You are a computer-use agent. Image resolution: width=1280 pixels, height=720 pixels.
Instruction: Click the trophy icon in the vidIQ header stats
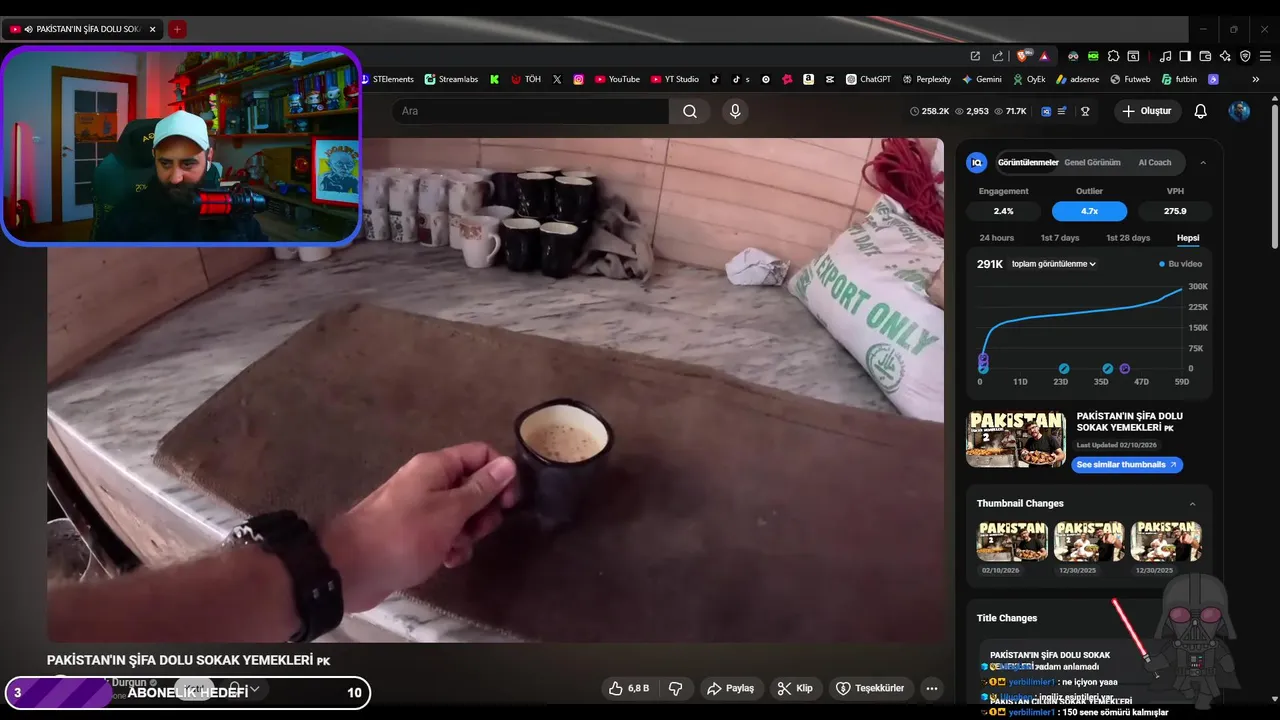tap(1085, 111)
